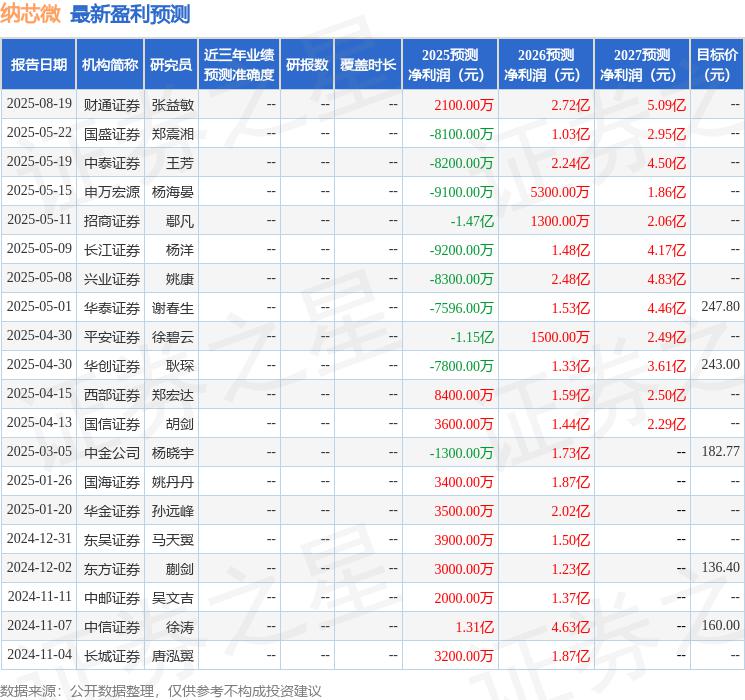Click 东方证券 institution name

pos(112,569)
